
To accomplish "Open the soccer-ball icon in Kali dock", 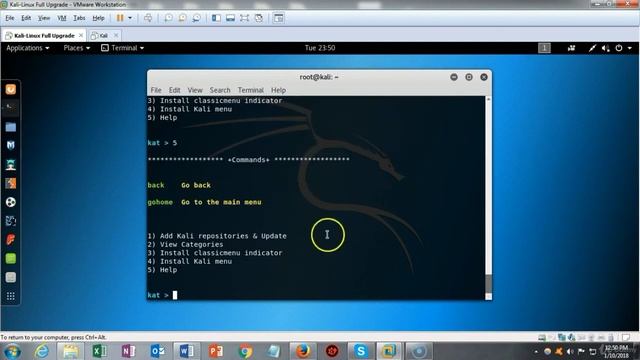I will 11,202.
